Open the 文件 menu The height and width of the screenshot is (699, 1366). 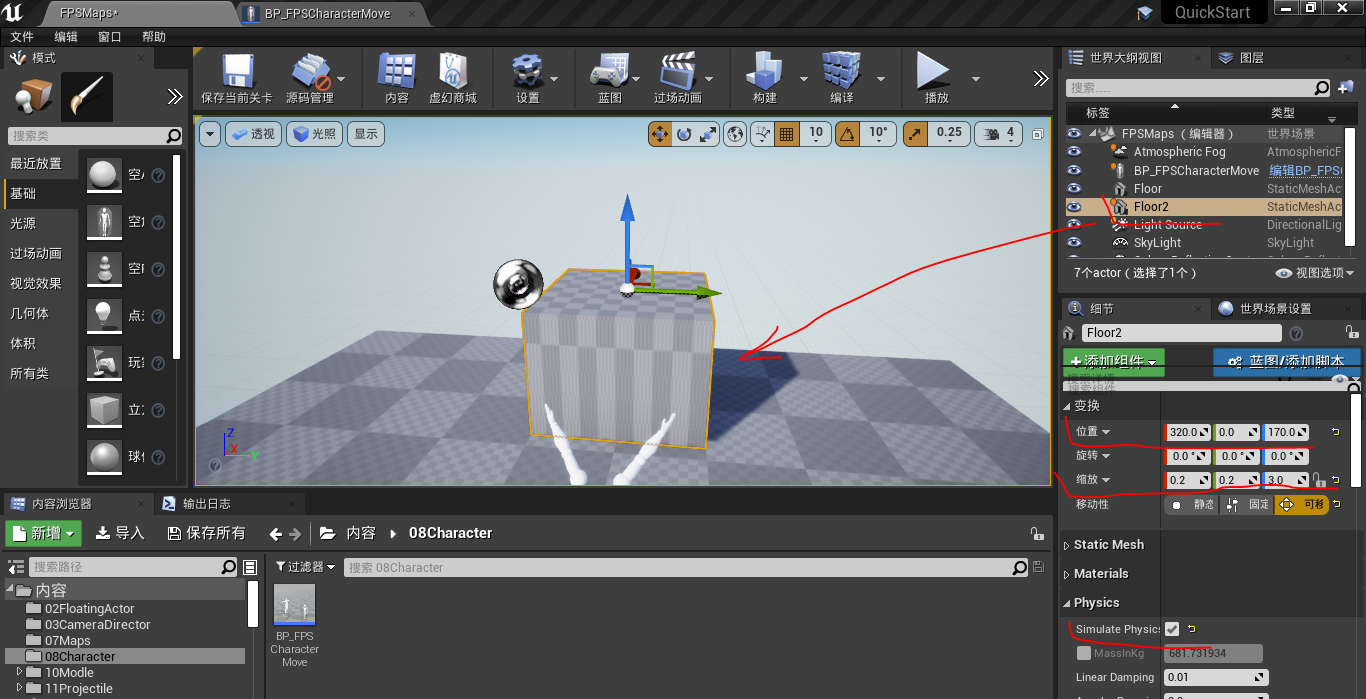(22, 36)
